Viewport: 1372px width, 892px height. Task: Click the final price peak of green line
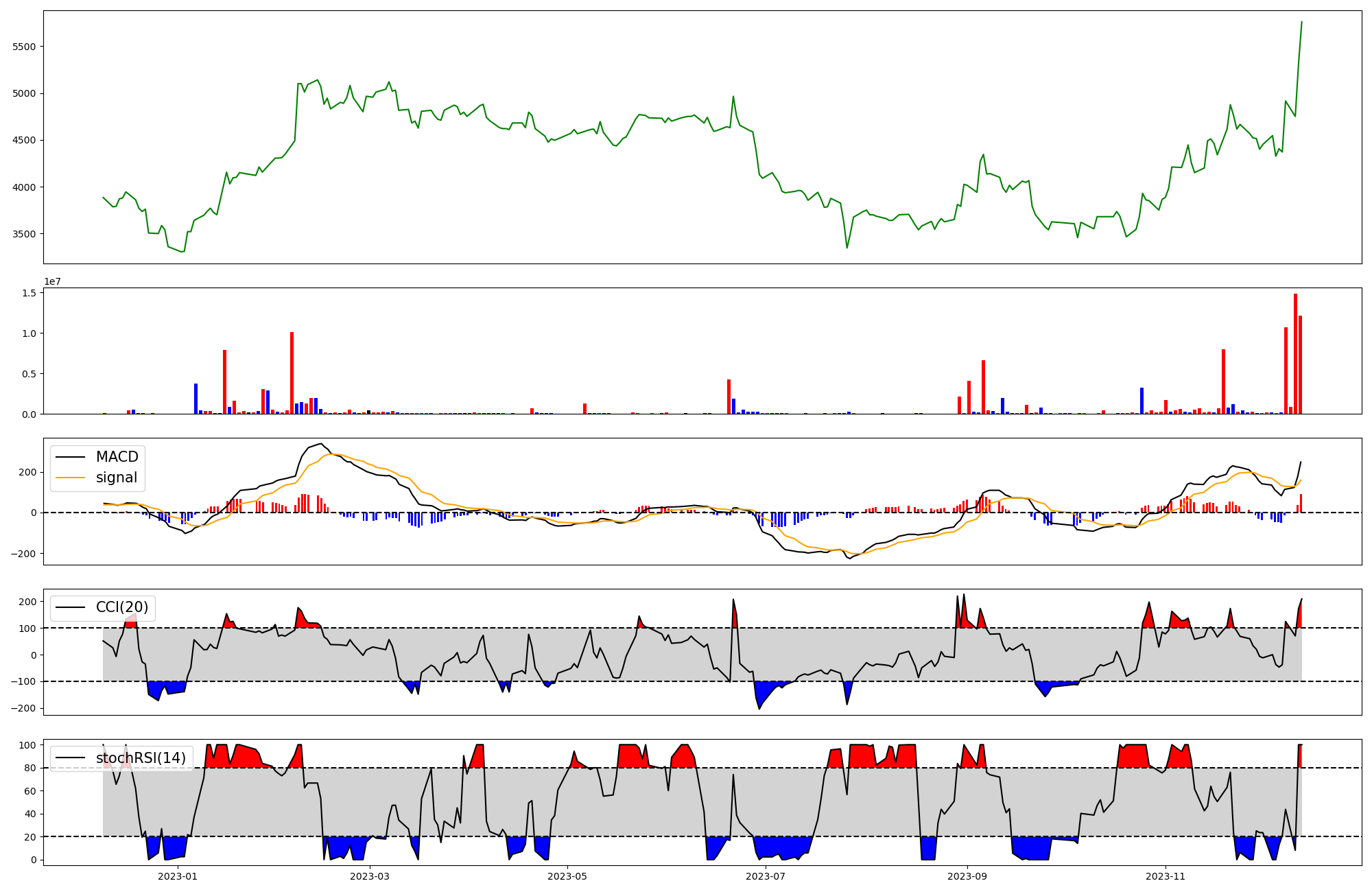(x=1301, y=22)
